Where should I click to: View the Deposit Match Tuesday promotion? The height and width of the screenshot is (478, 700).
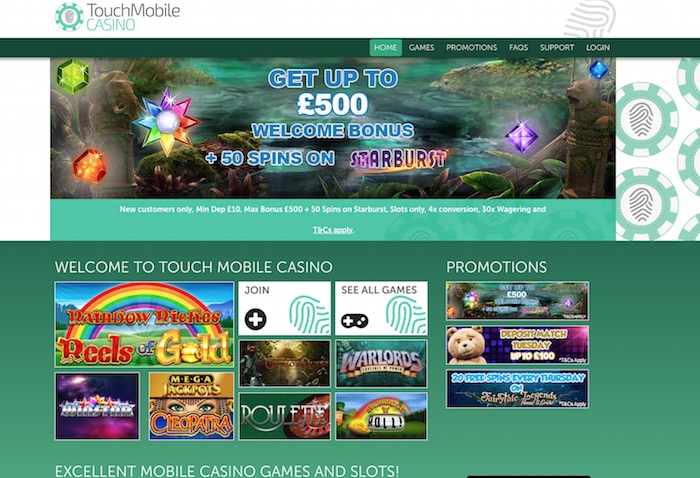pos(517,345)
